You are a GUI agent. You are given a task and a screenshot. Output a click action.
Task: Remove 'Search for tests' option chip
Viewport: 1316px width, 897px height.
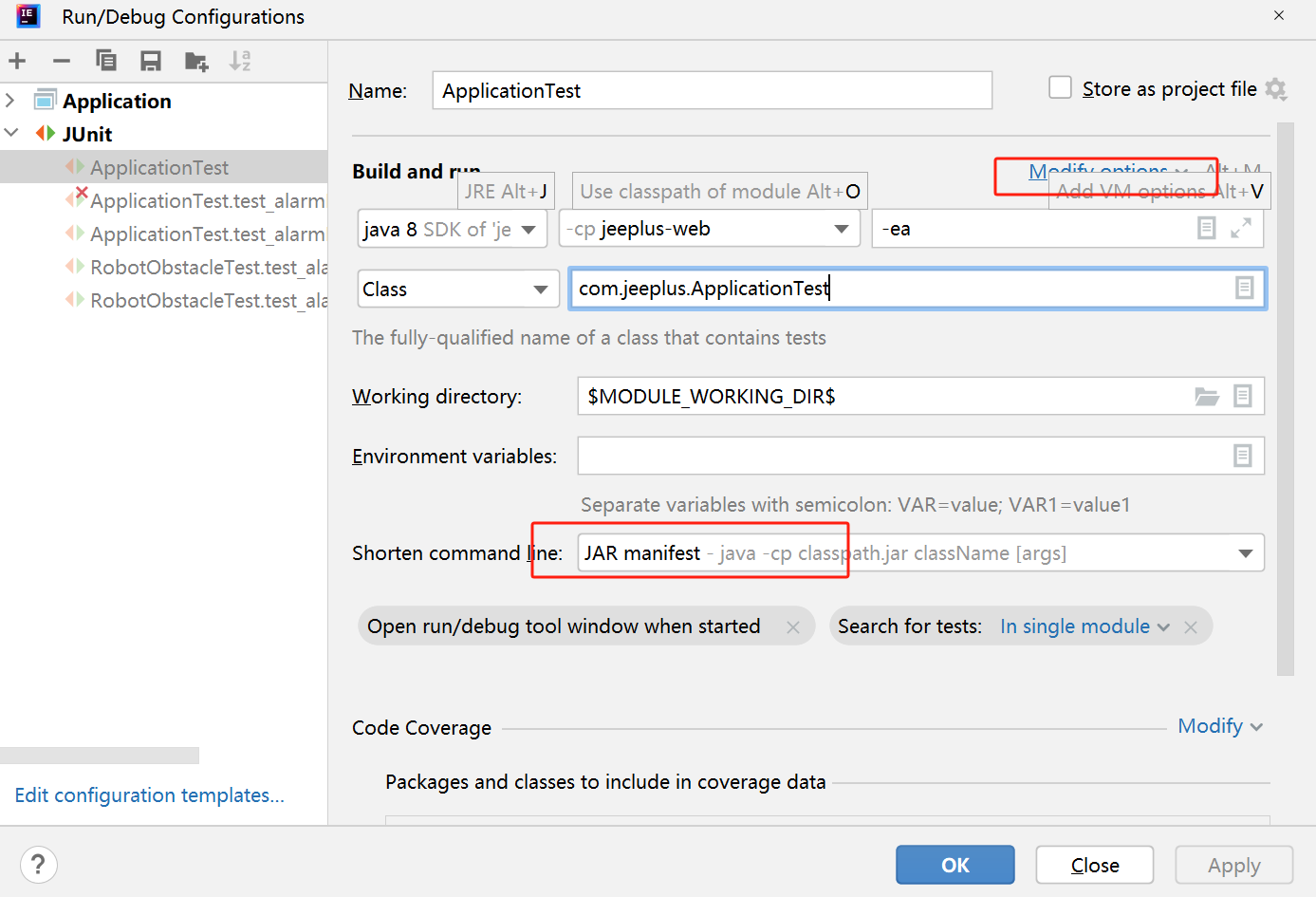pyautogui.click(x=1191, y=627)
